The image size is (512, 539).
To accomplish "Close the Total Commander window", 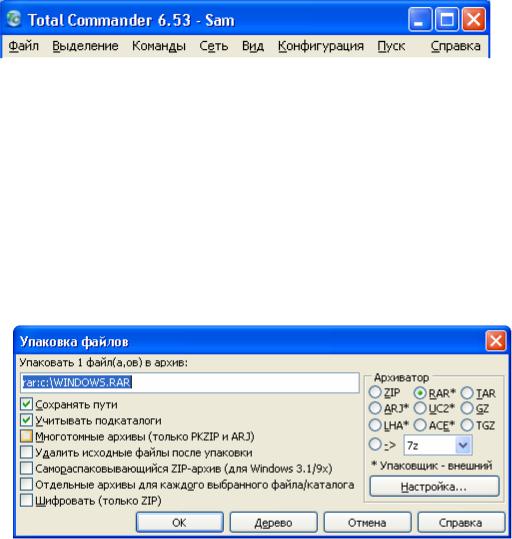I will pyautogui.click(x=474, y=19).
